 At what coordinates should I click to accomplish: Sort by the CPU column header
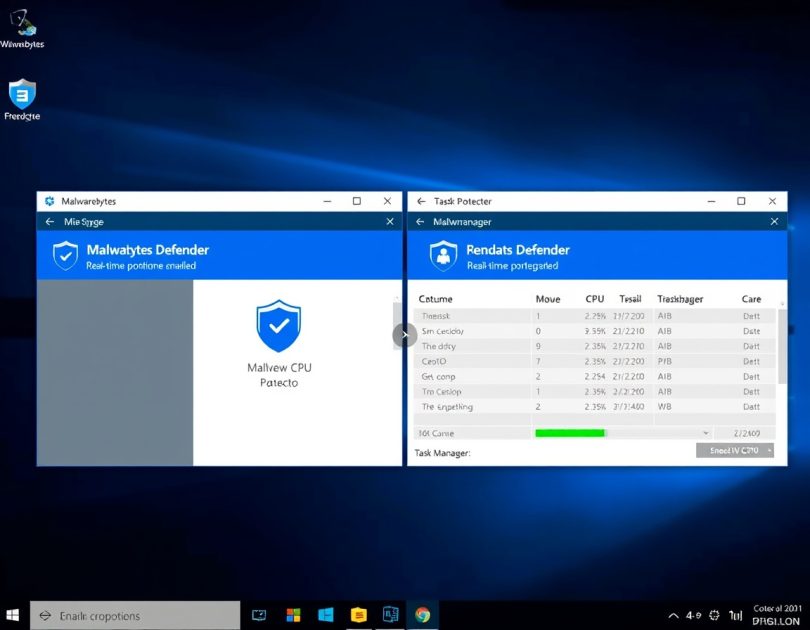tap(595, 299)
